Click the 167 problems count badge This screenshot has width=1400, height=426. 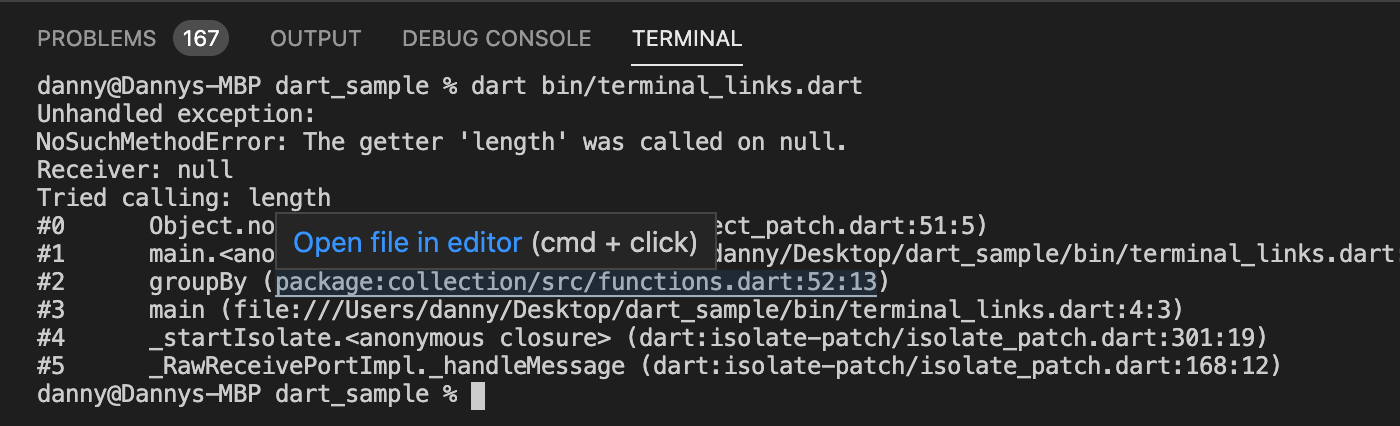(201, 39)
